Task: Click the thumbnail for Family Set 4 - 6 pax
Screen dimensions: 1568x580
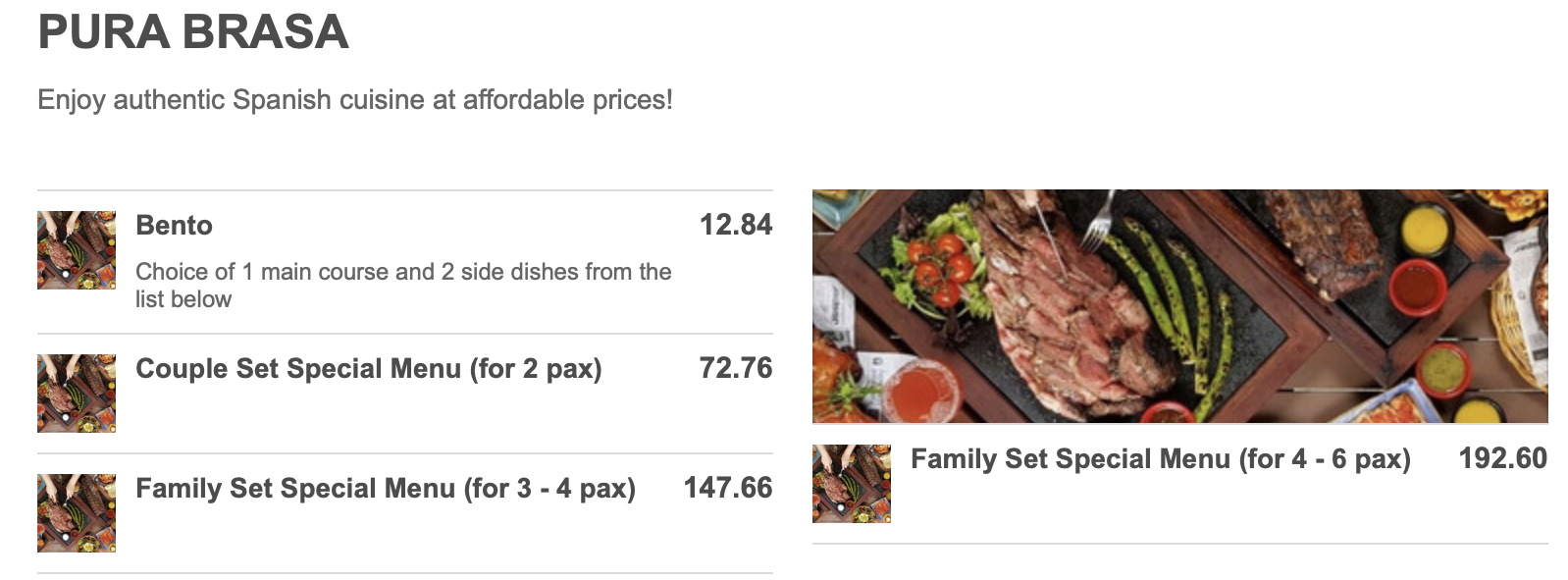Action: (852, 484)
